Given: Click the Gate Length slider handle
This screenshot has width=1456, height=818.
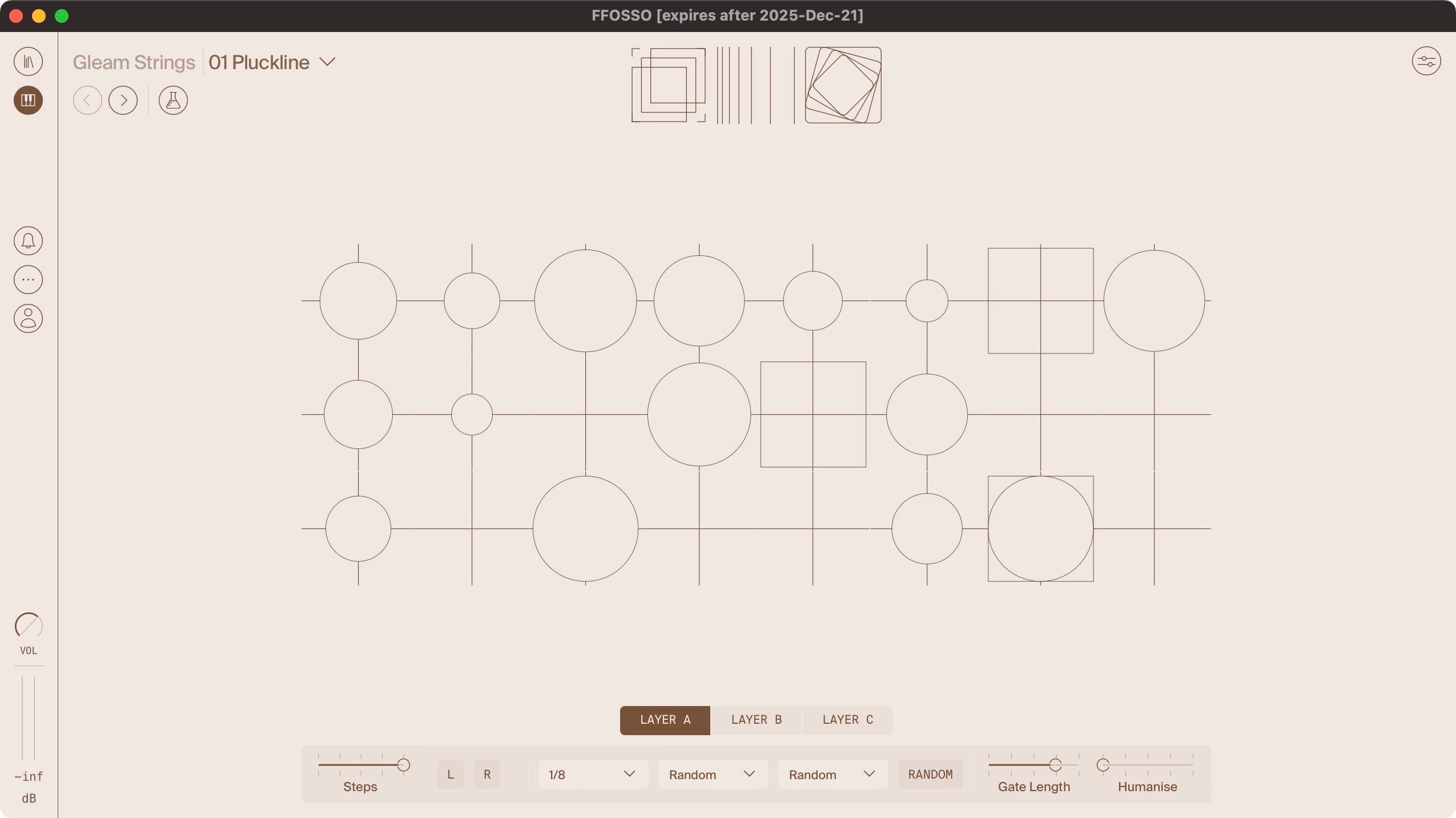Looking at the screenshot, I should click(1055, 764).
